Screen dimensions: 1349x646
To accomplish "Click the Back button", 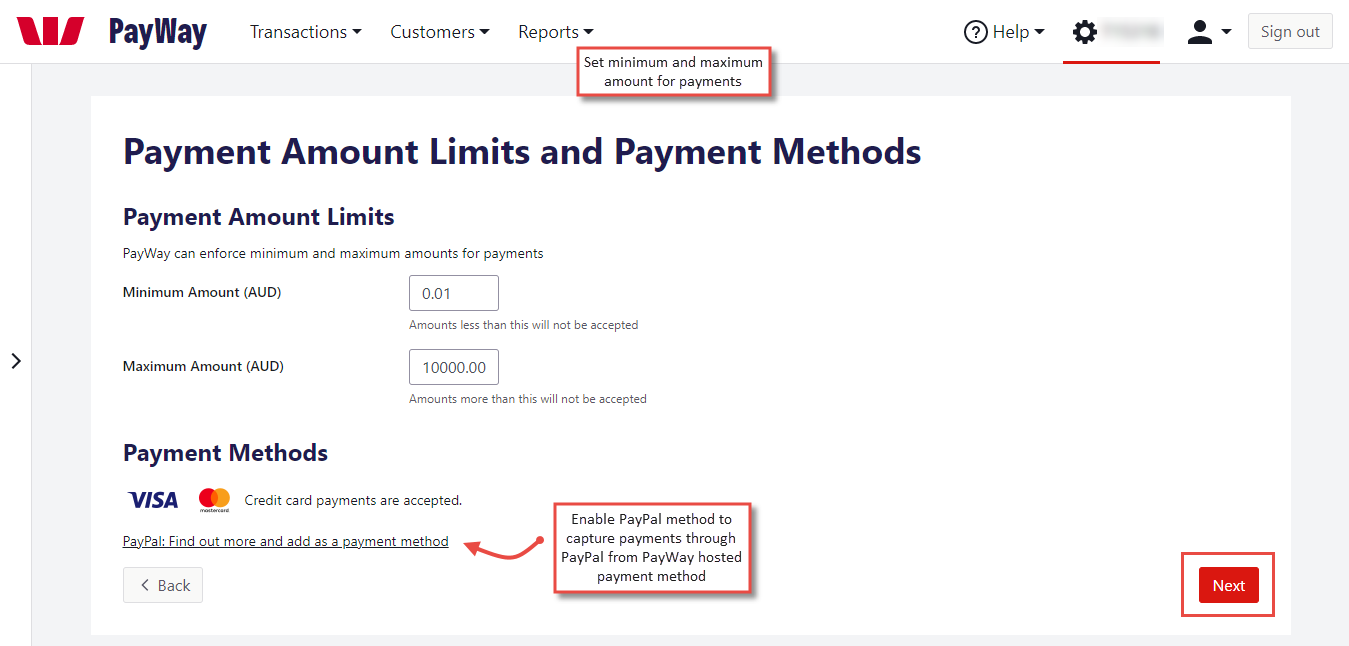I will [163, 586].
